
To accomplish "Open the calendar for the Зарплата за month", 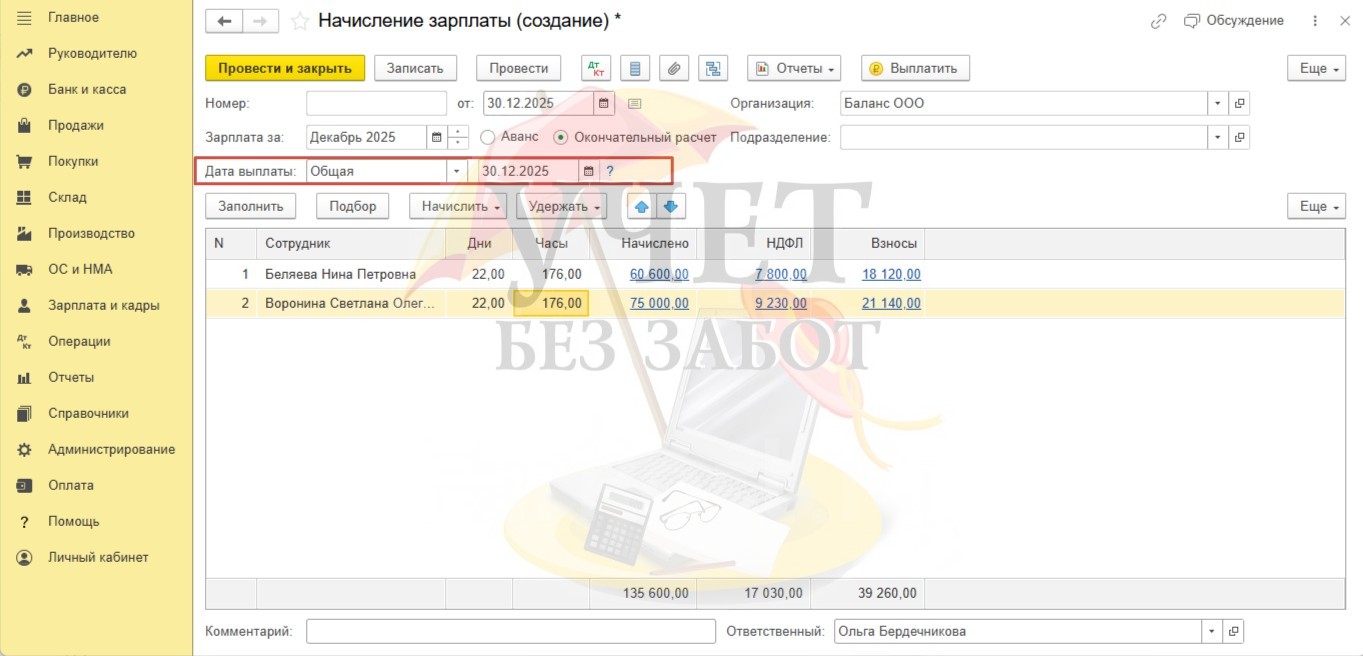I will point(436,137).
